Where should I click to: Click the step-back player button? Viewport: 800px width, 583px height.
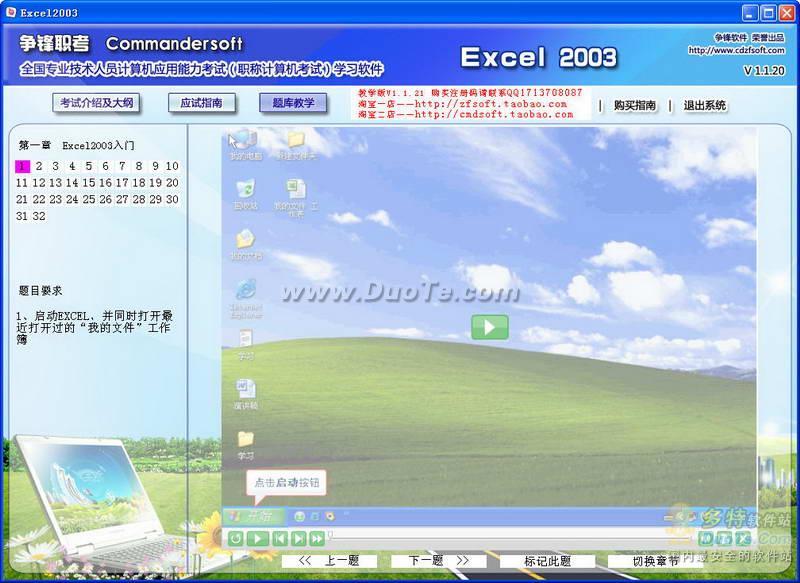tap(280, 538)
